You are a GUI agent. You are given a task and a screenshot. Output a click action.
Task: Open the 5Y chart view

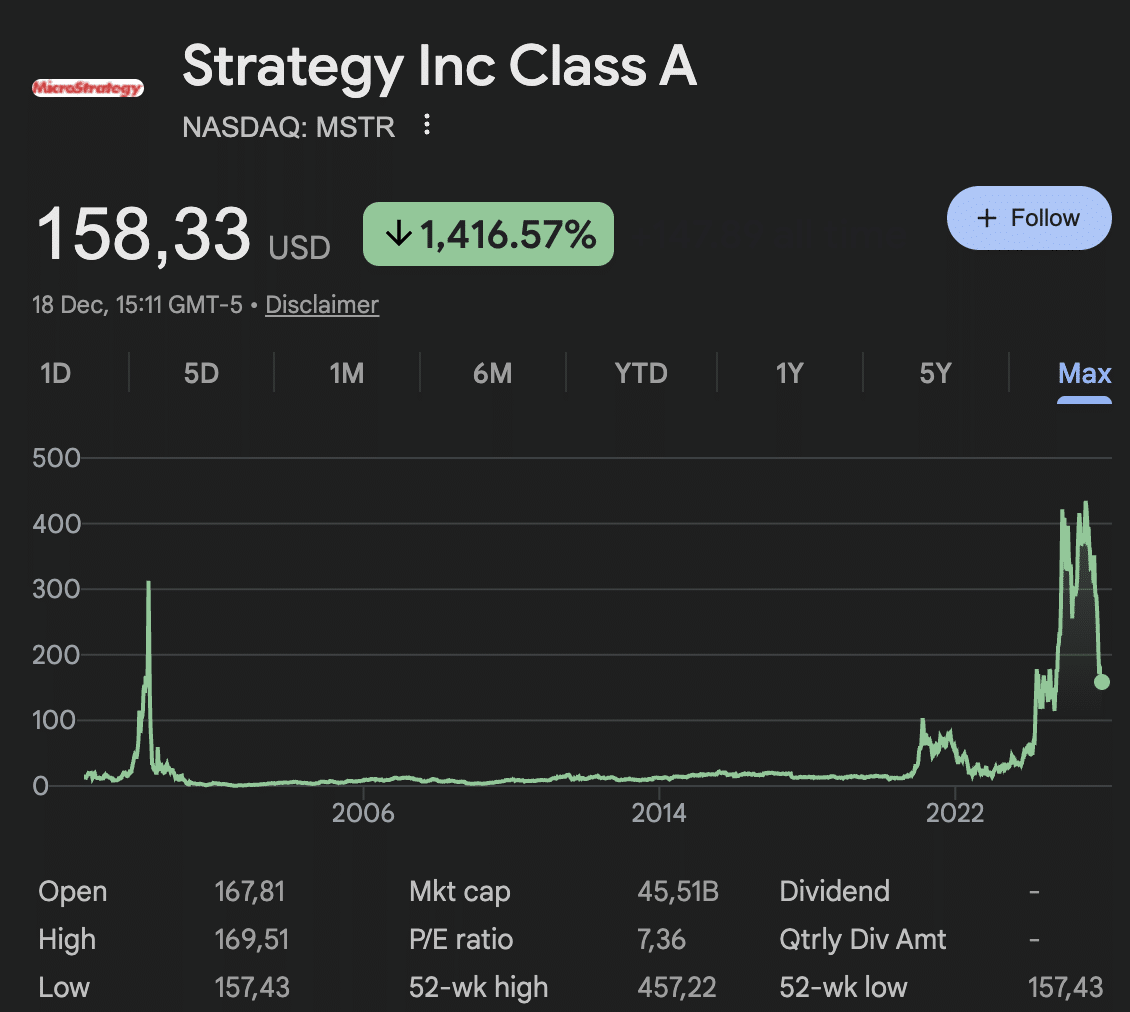tap(935, 373)
